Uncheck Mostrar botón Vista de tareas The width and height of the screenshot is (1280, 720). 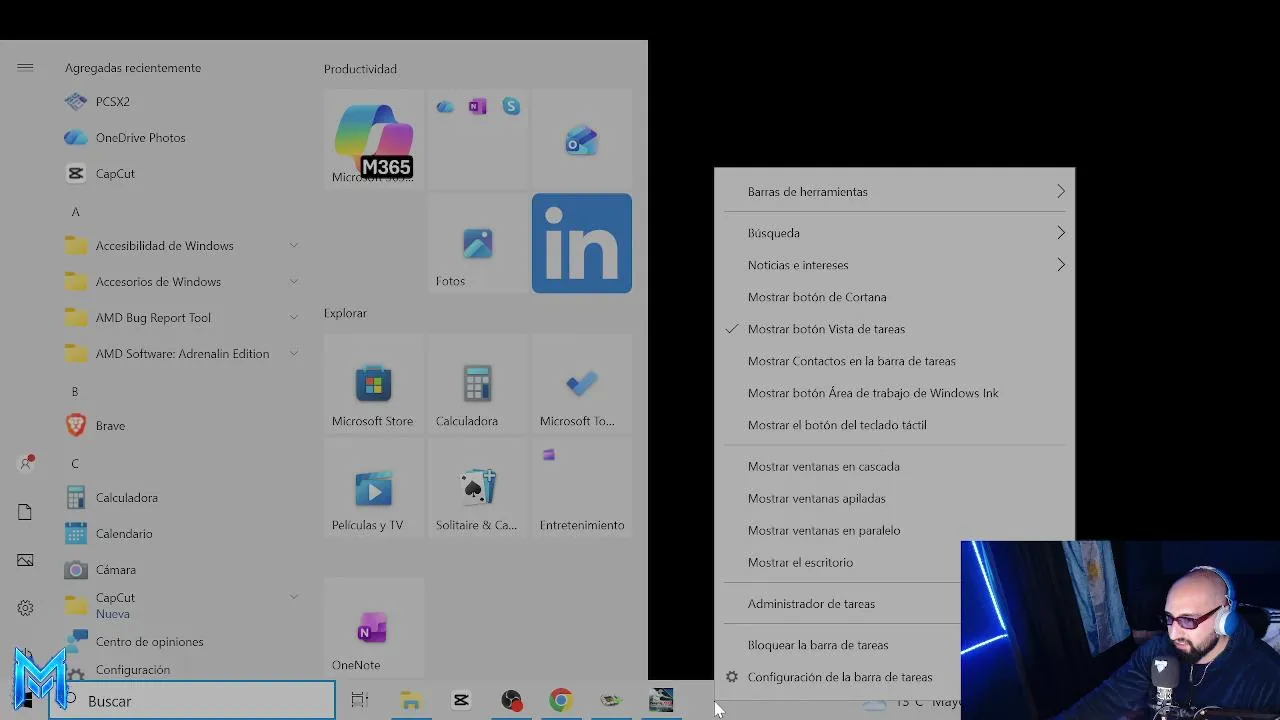coord(894,329)
